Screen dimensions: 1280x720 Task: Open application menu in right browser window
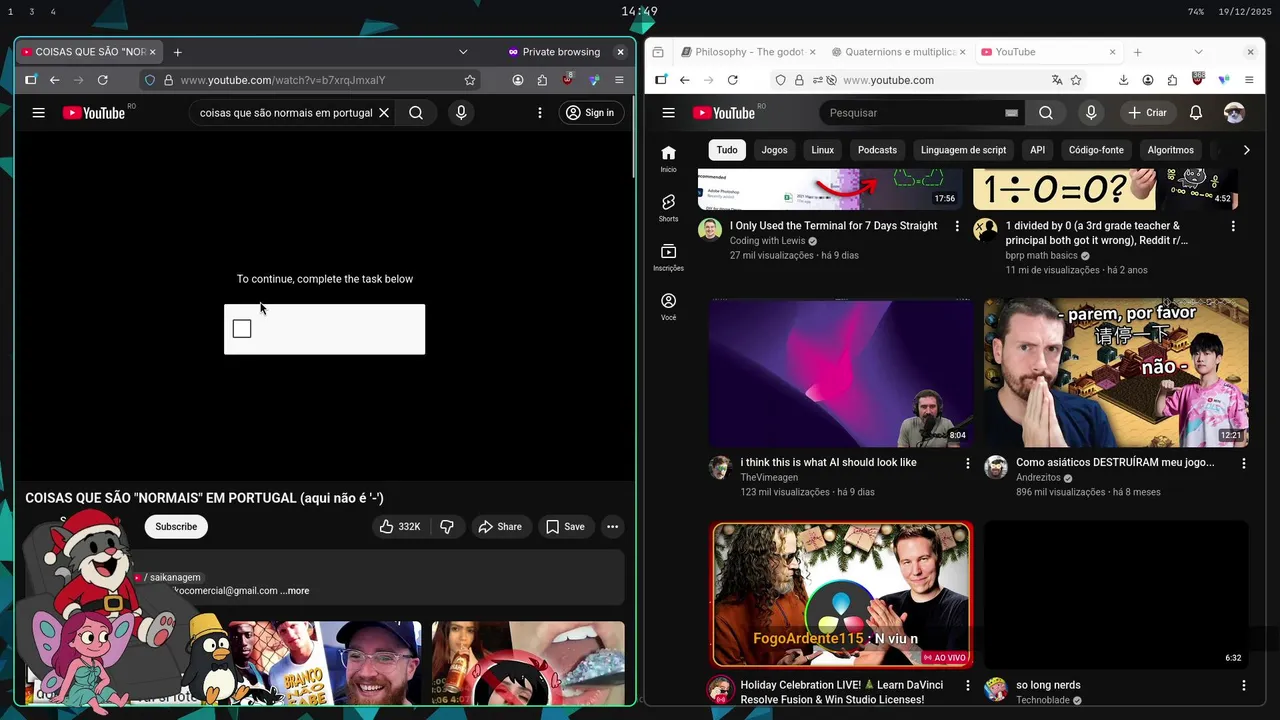click(1249, 80)
